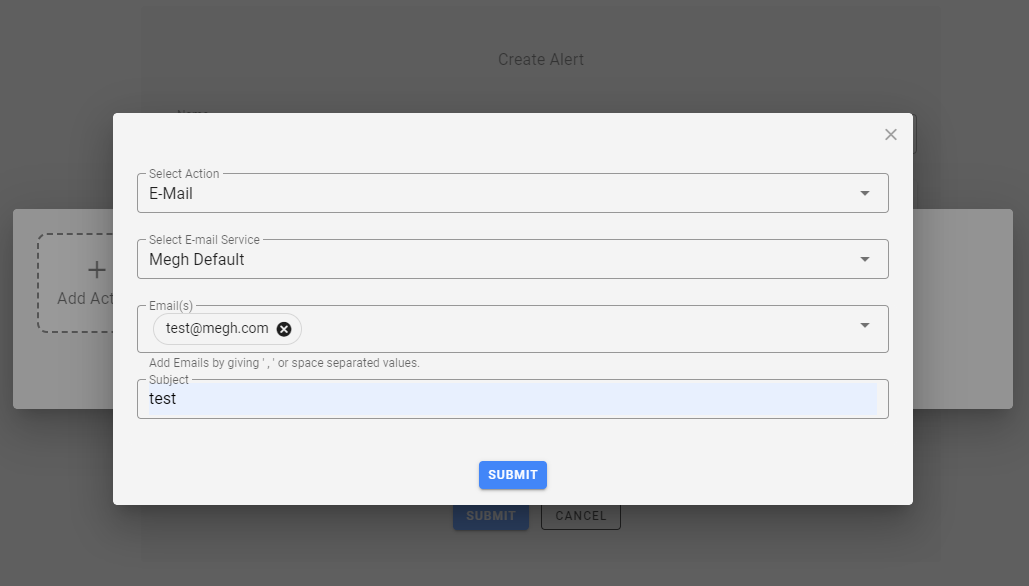Viewport: 1029px width, 586px height.
Task: Click the dimmed SUBMIT button on the page
Action: coord(490,516)
